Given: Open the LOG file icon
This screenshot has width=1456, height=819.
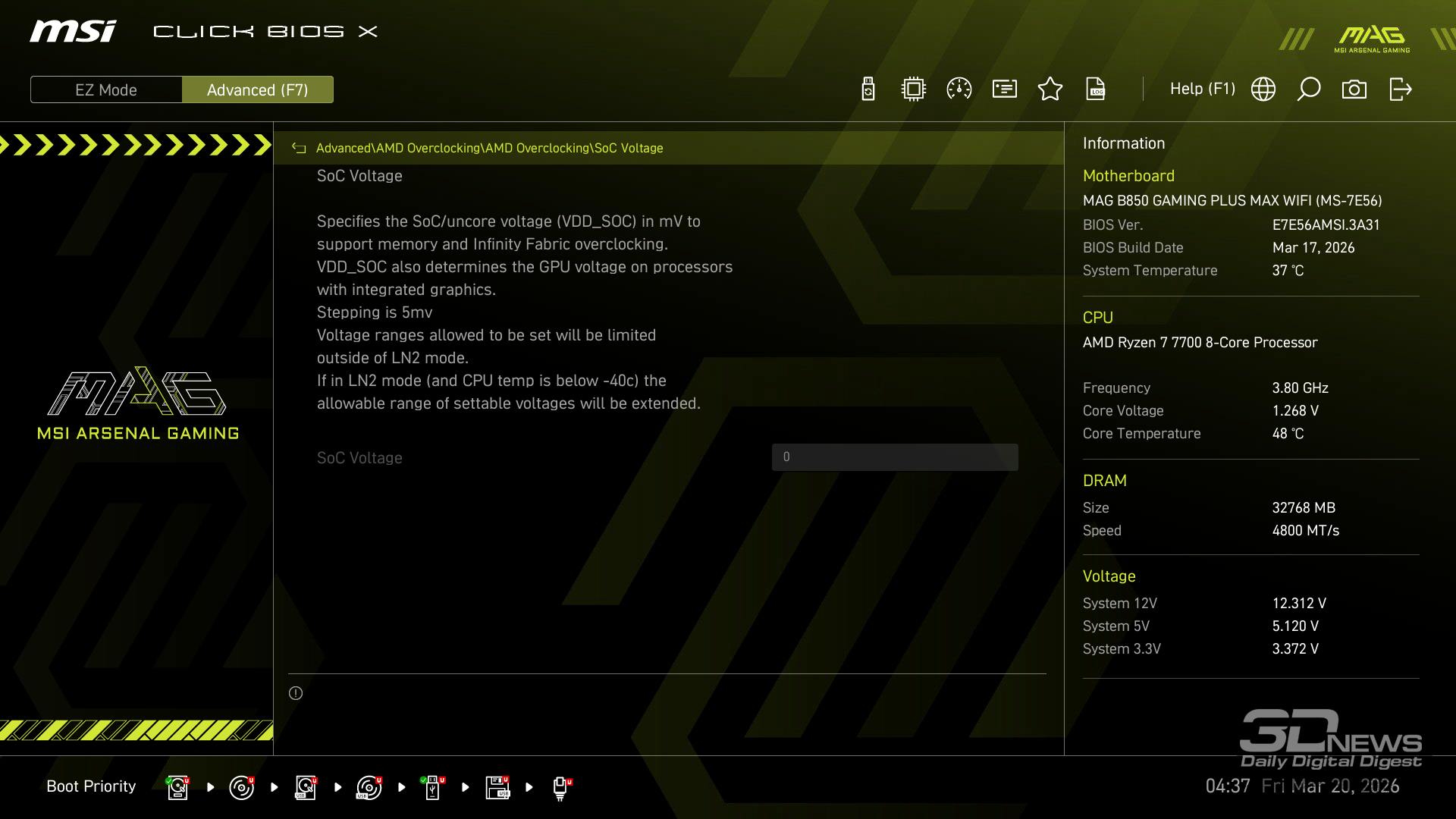Looking at the screenshot, I should pos(1096,89).
